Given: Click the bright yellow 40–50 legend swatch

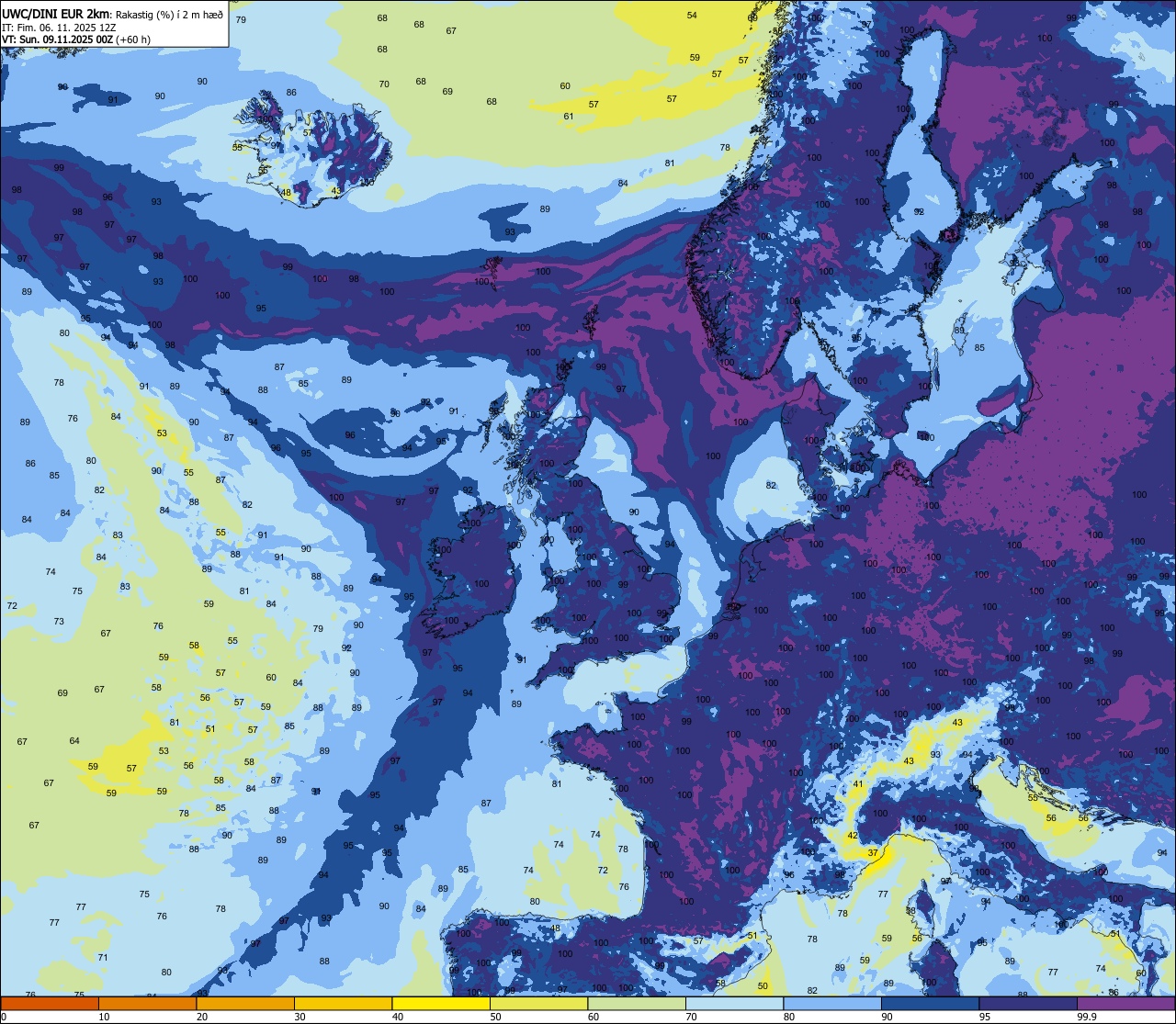Looking at the screenshot, I should pos(441,1003).
